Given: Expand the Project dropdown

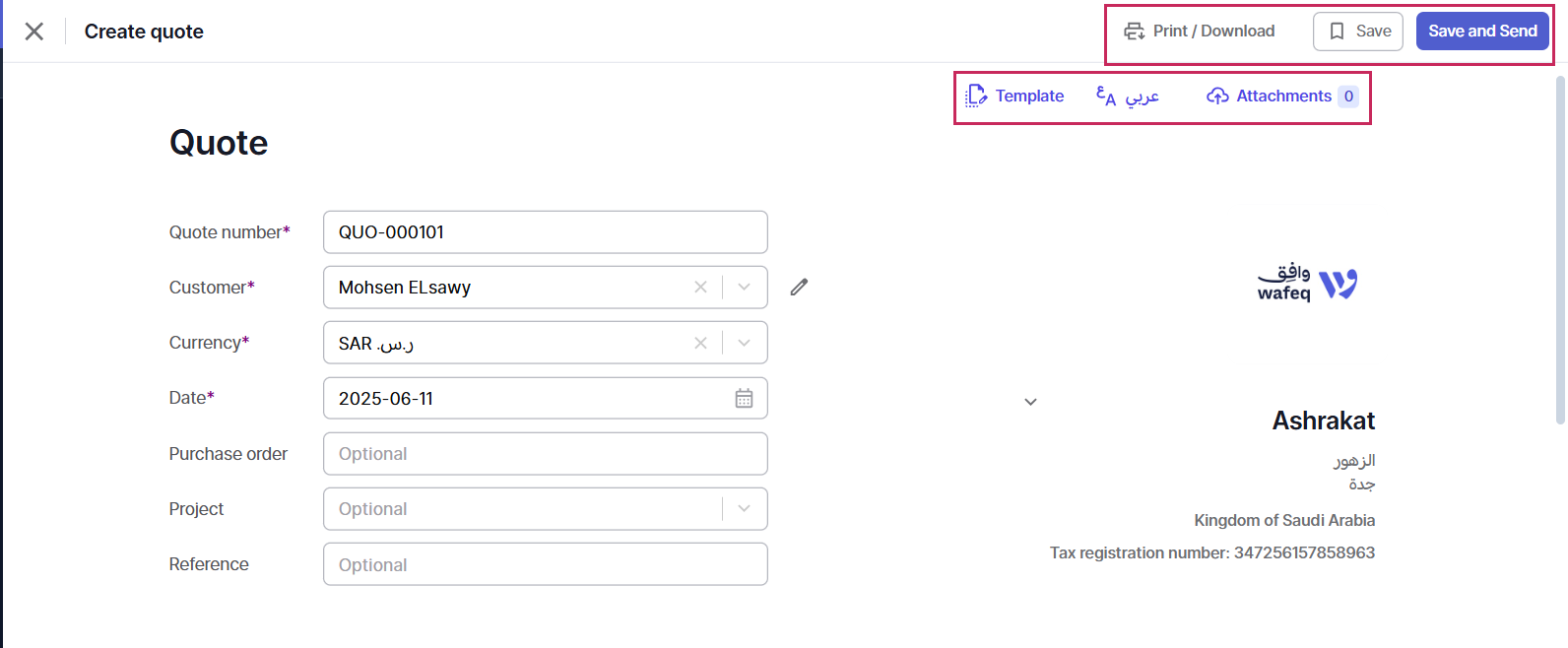Looking at the screenshot, I should coord(745,509).
